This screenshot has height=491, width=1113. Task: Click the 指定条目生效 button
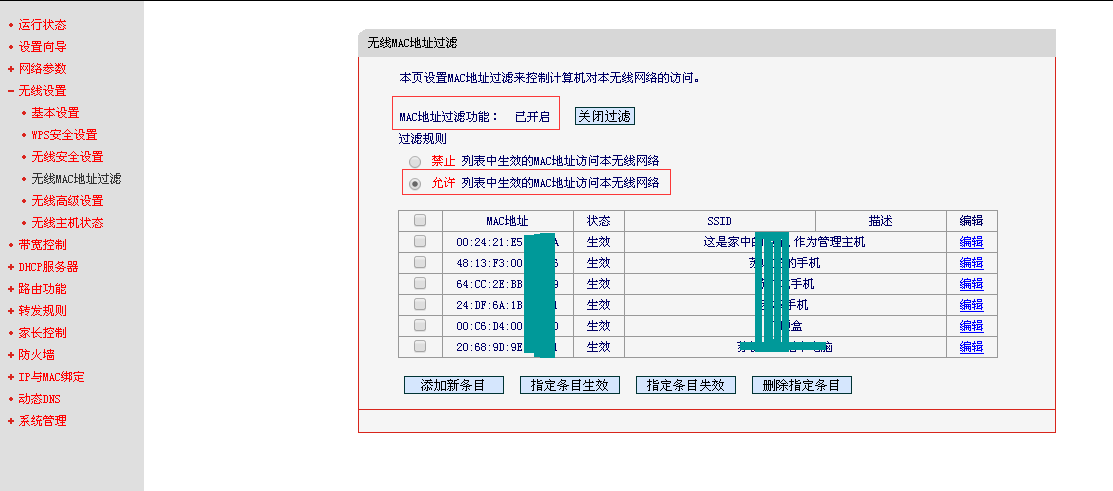[x=570, y=385]
